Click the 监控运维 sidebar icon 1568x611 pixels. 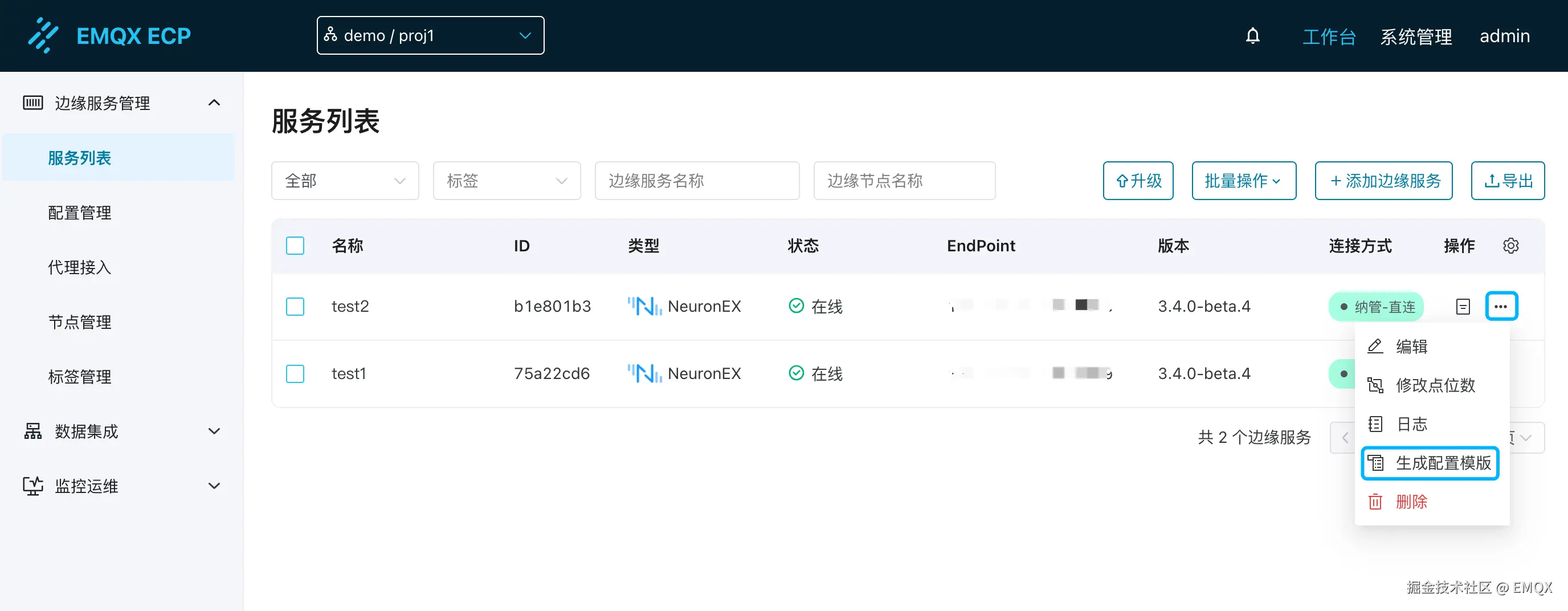coord(32,486)
